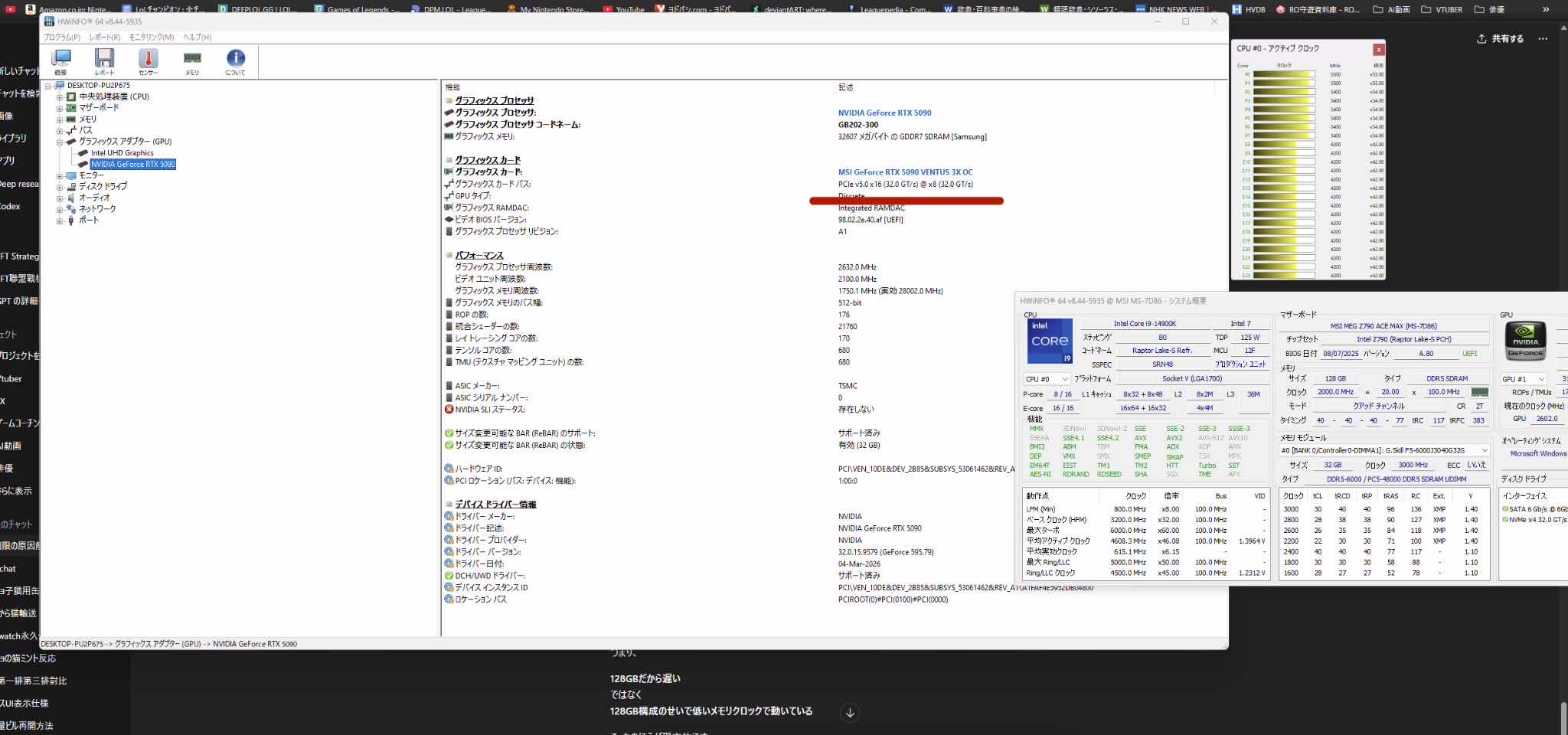Screen dimensions: 1568x735
Task: Expand the ディスク ドライブ tree node
Action: coord(60,187)
